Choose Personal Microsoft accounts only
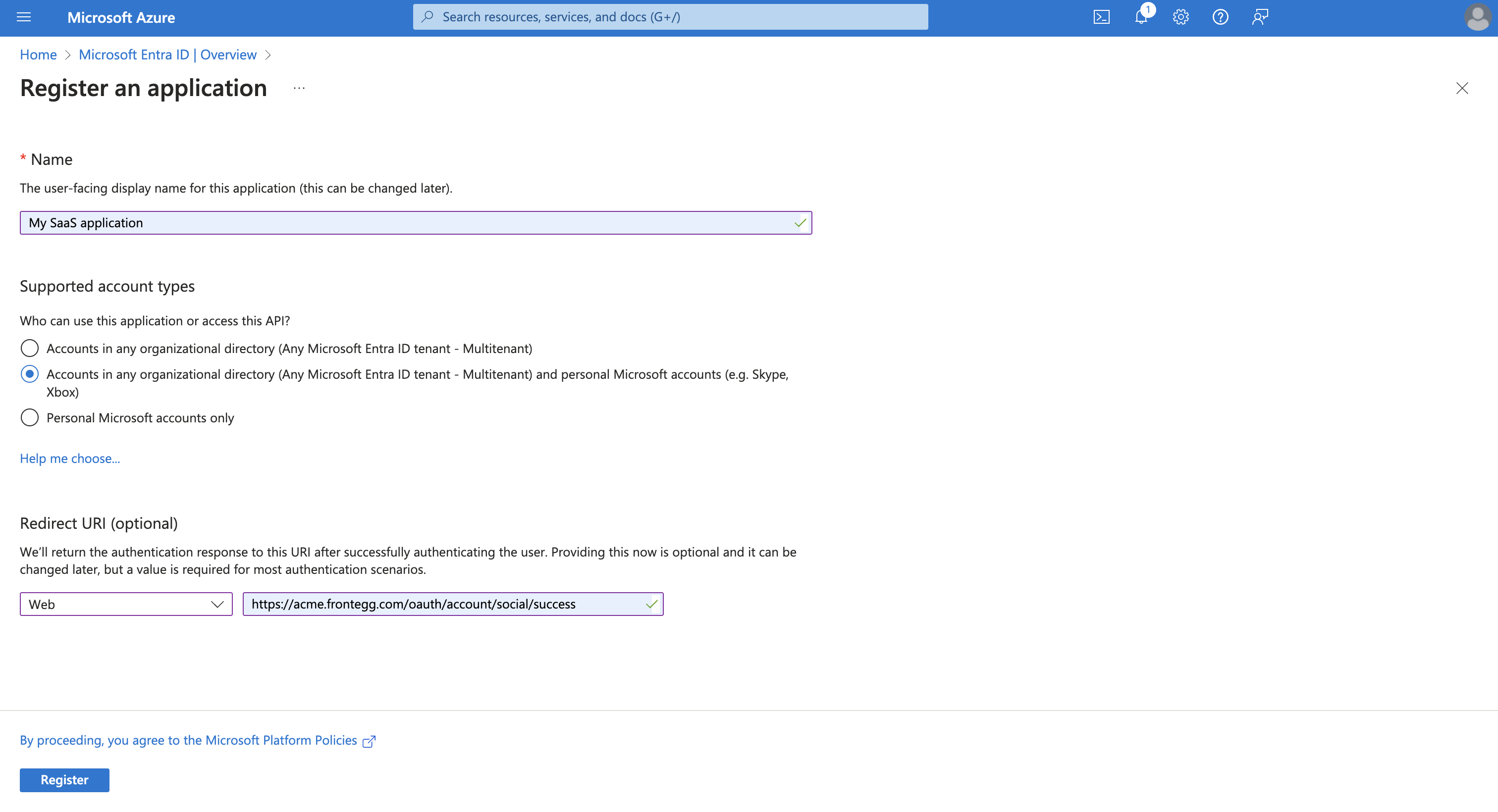Screen dimensions: 1498x812 click(29, 417)
